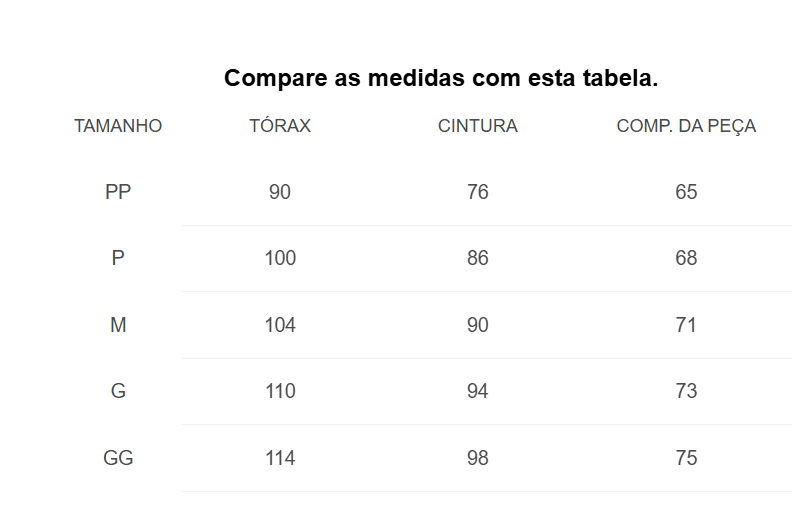
Task: Click cintura value 98 for GG
Action: tap(478, 458)
